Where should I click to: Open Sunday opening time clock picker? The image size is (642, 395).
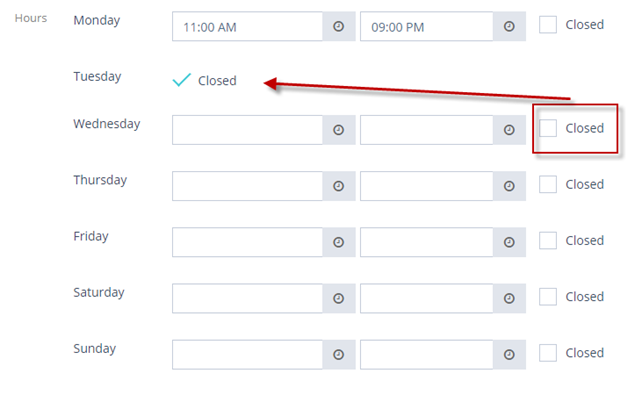(x=339, y=354)
